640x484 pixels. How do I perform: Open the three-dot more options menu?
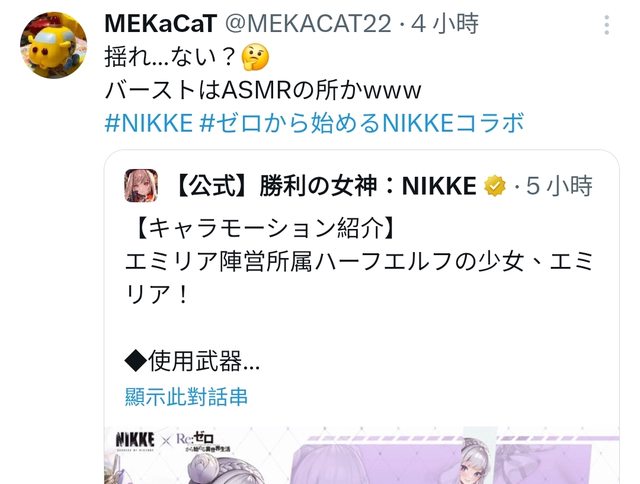click(x=607, y=25)
